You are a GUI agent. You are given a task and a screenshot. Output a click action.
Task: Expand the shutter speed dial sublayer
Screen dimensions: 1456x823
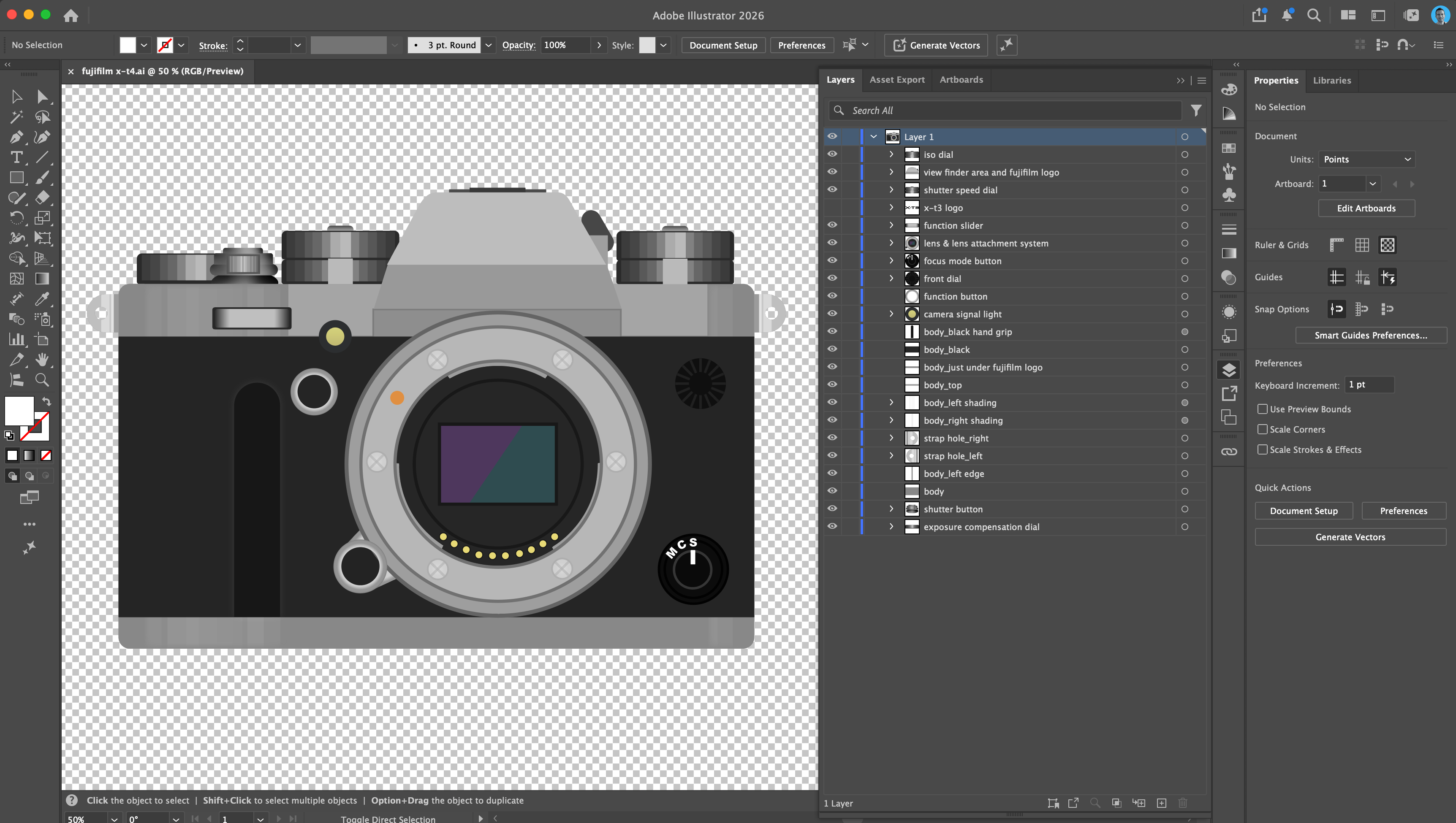coord(891,190)
